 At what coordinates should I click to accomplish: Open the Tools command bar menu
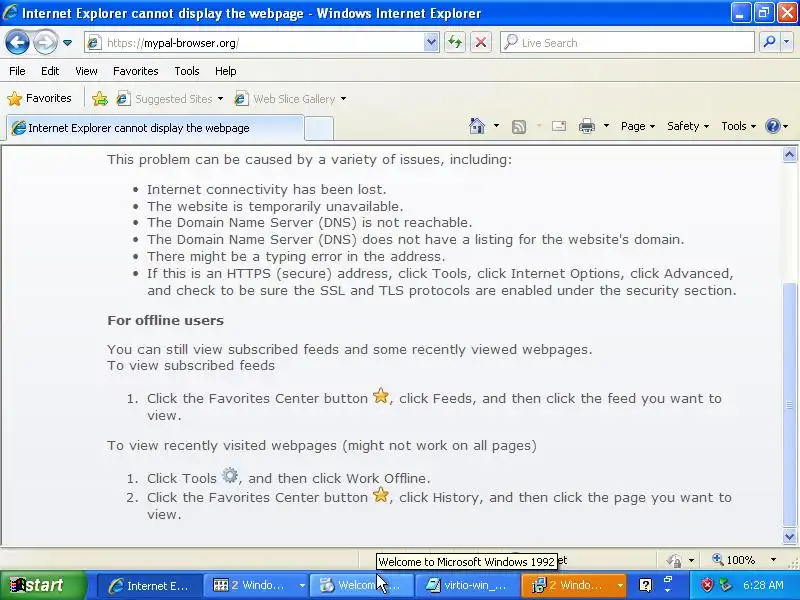[738, 126]
